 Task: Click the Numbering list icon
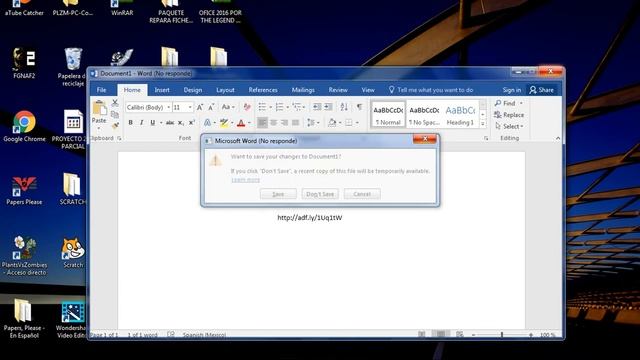click(279, 107)
